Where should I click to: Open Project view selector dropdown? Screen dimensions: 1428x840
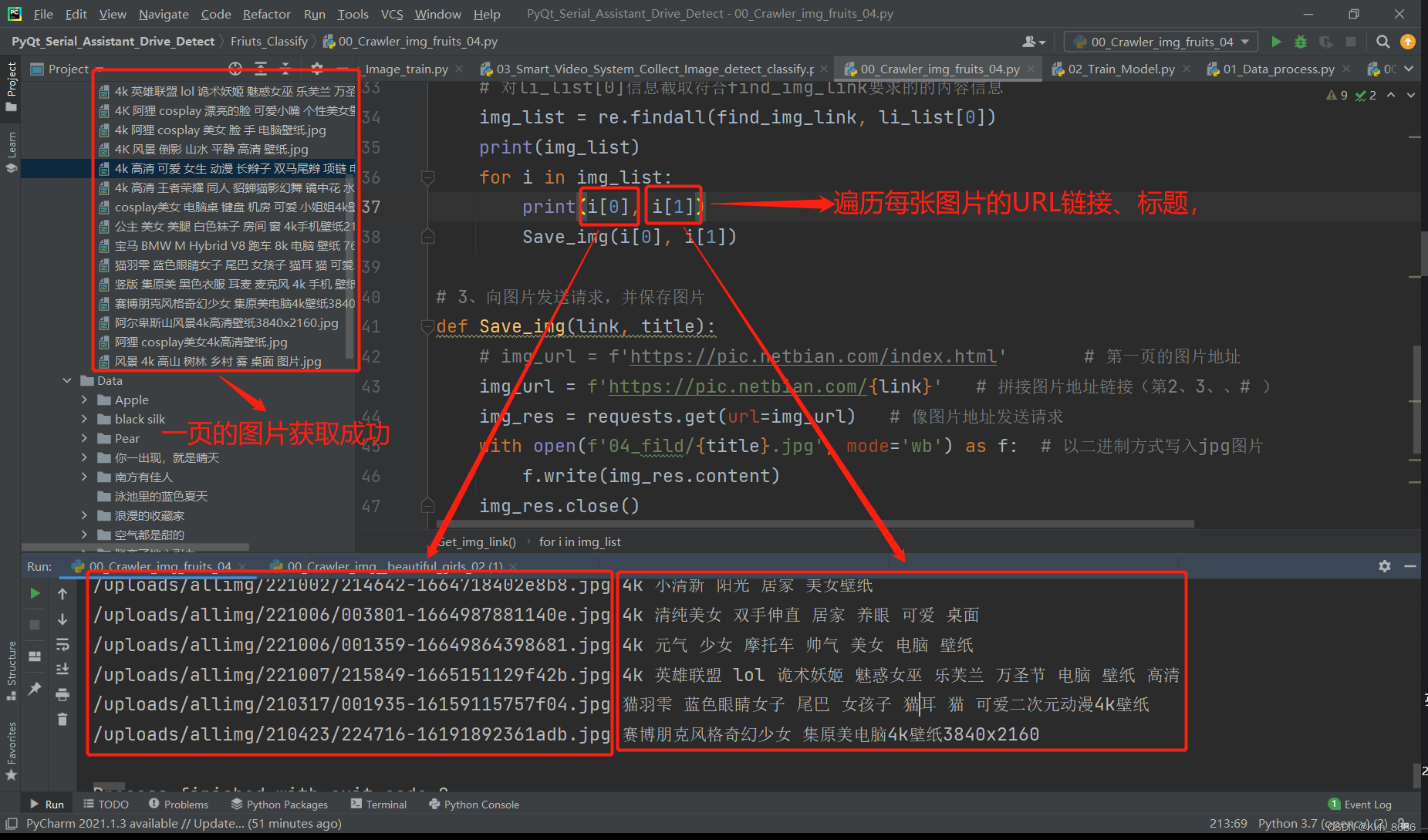click(x=67, y=69)
